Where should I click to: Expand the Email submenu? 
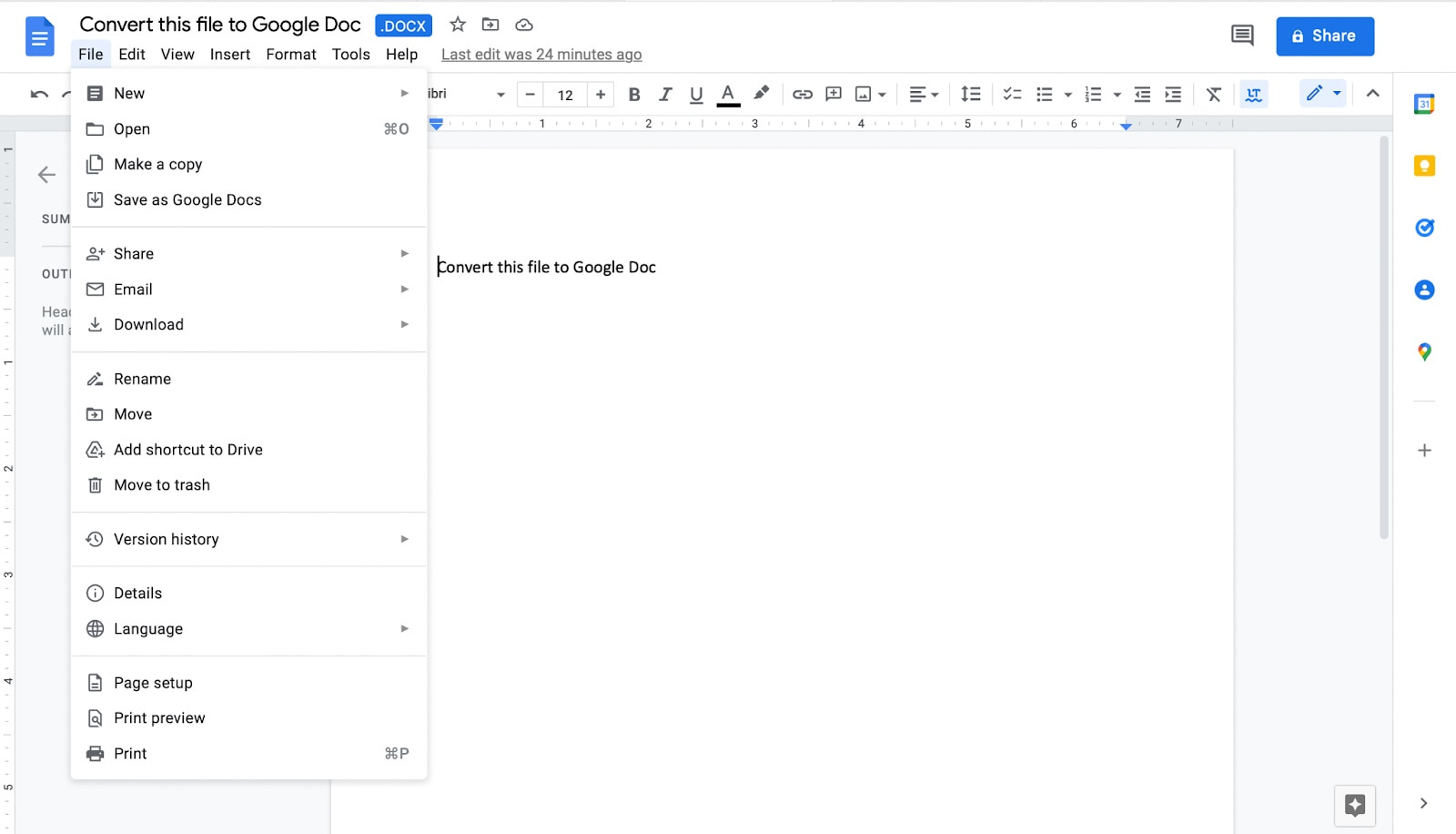[x=248, y=289]
